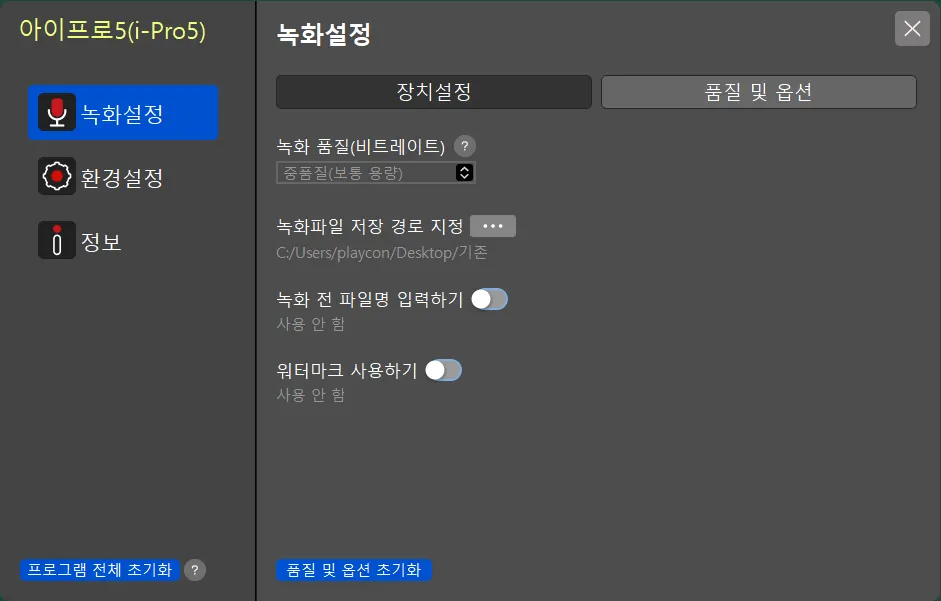Switch to the 장치설정 tab

point(434,92)
